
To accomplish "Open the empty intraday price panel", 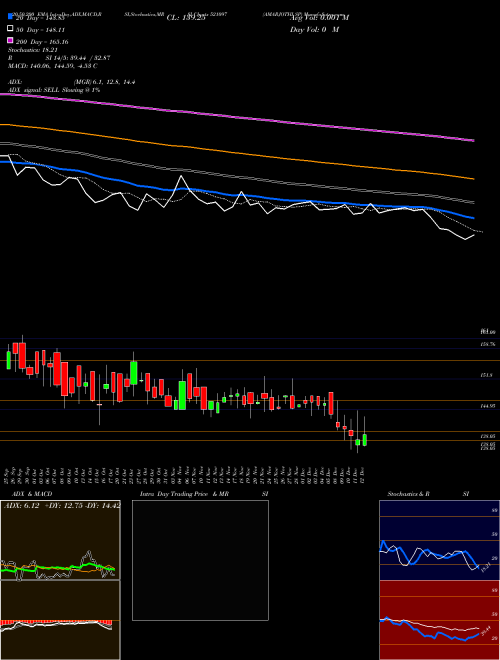I will 200,560.
